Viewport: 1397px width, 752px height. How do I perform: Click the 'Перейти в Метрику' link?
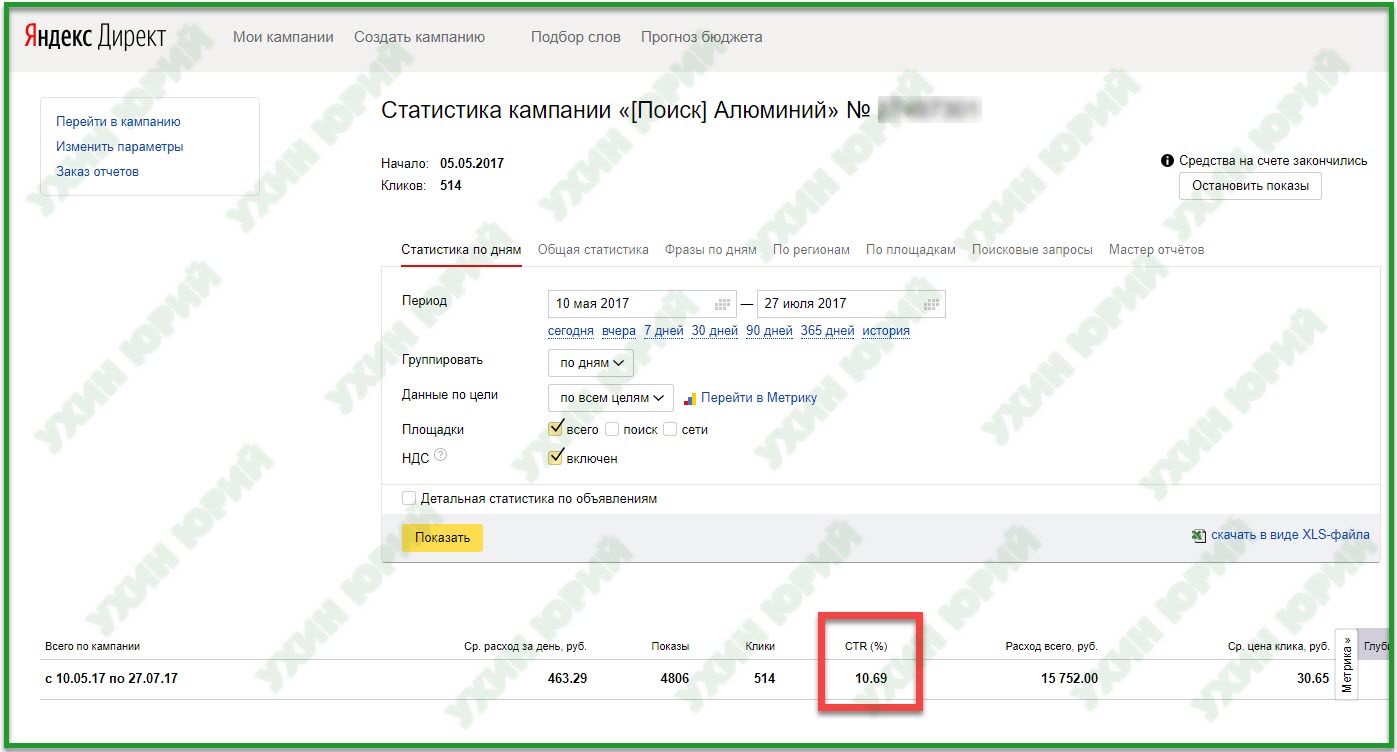[759, 398]
